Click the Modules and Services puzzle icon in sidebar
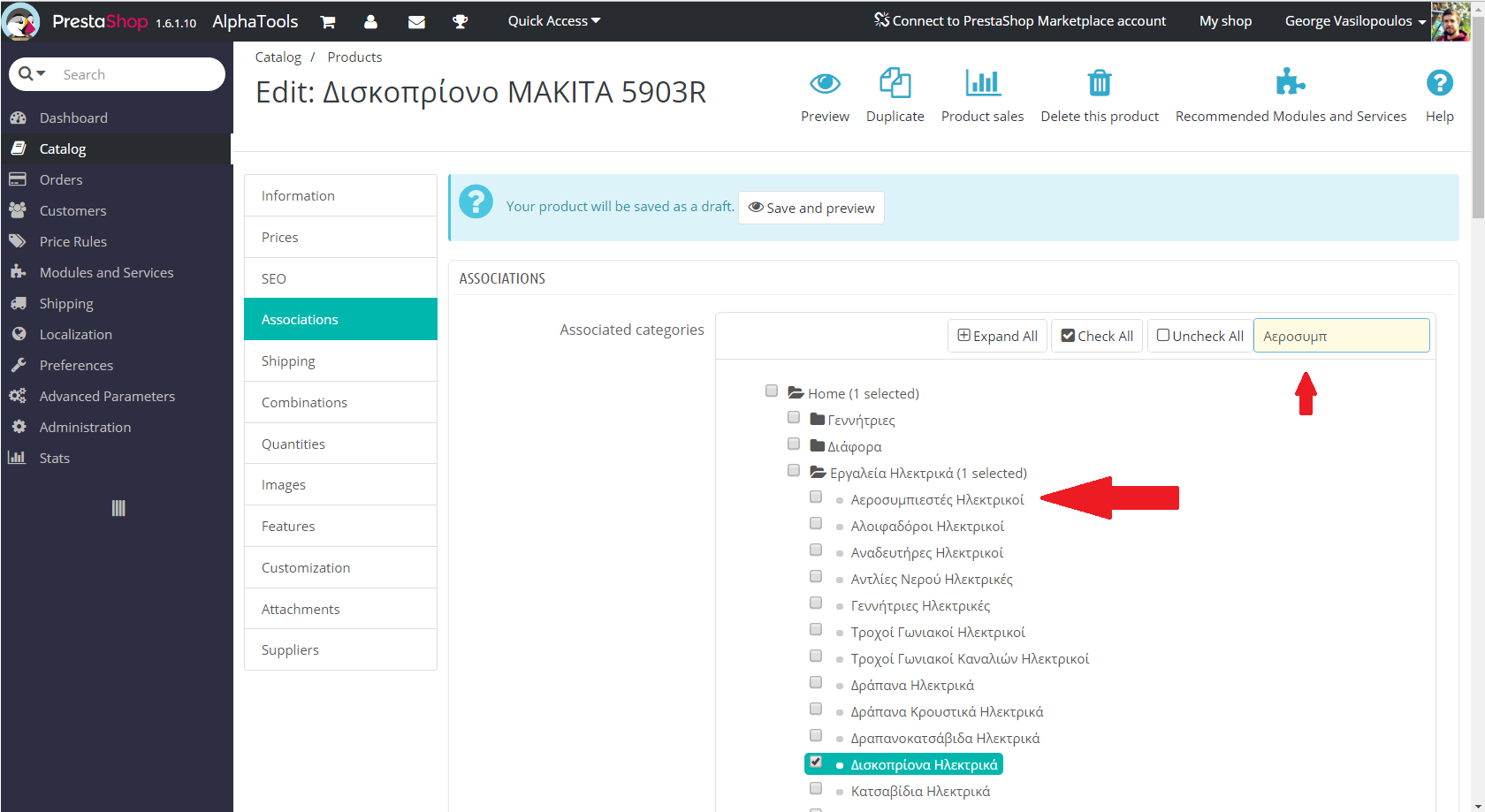1485x812 pixels. point(18,272)
